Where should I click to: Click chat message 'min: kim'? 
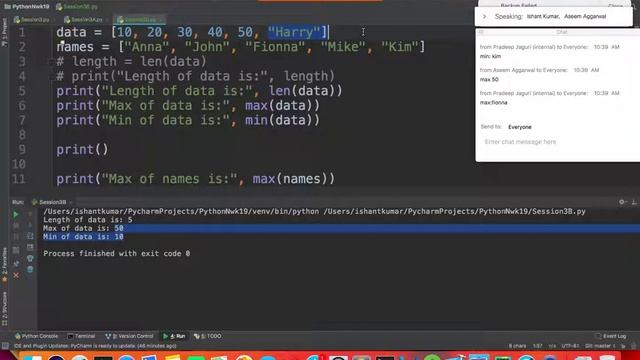coord(490,56)
